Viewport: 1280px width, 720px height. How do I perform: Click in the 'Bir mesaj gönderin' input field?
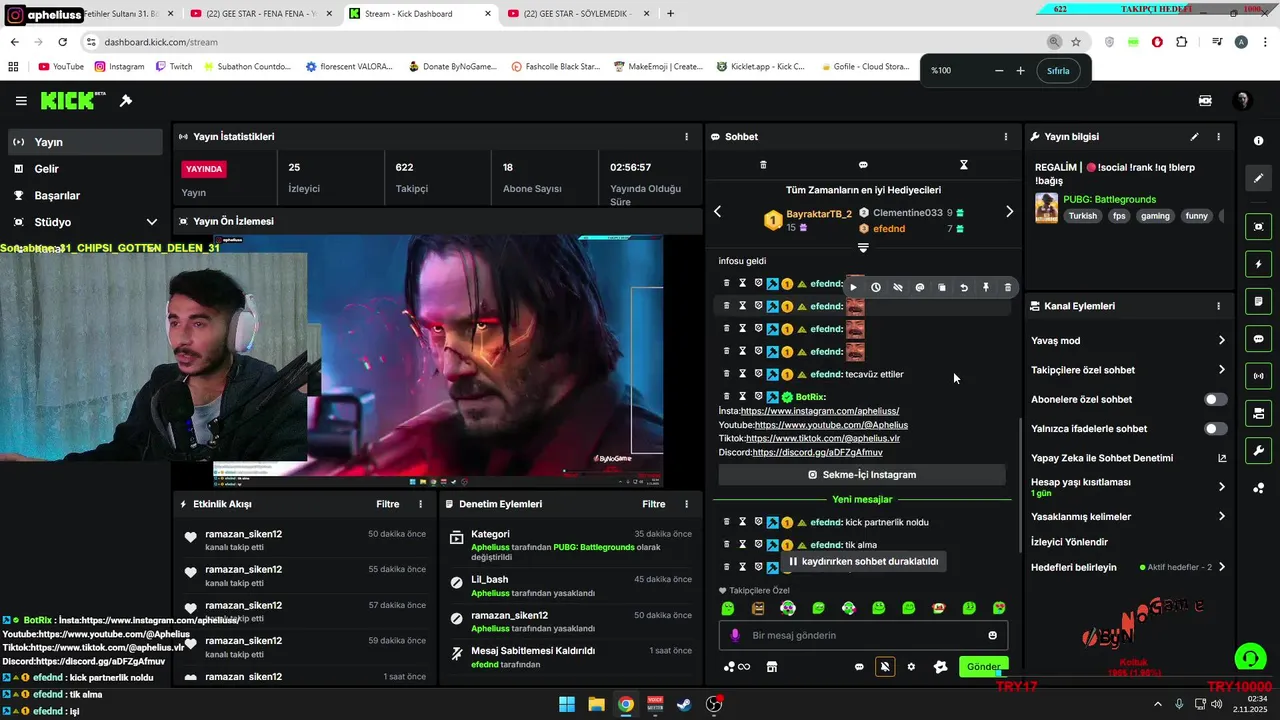tap(865, 635)
